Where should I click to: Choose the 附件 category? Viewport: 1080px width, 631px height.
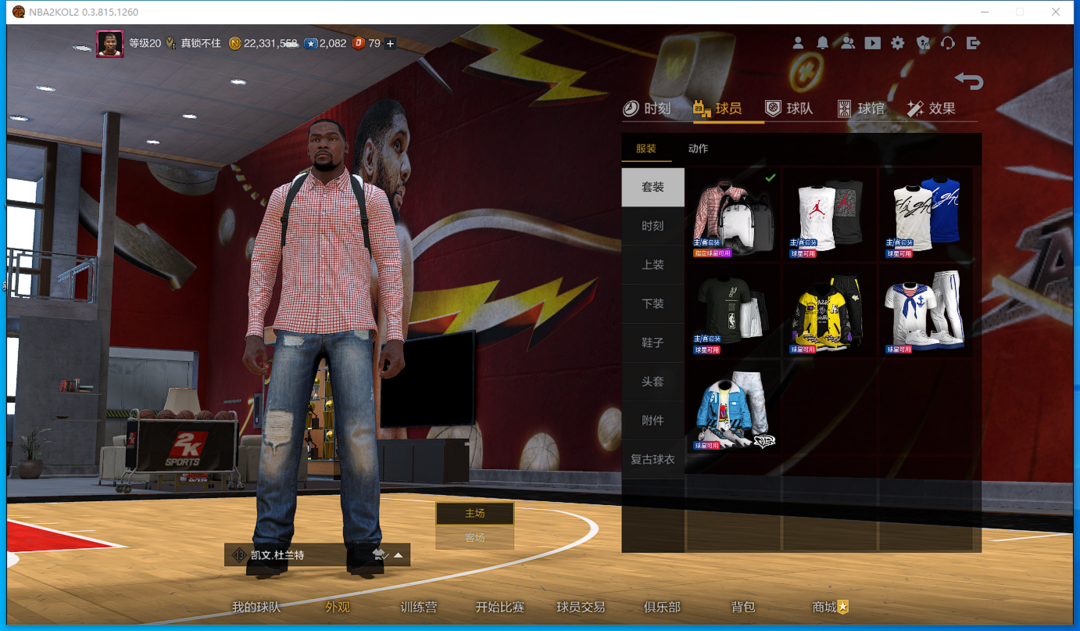click(653, 420)
